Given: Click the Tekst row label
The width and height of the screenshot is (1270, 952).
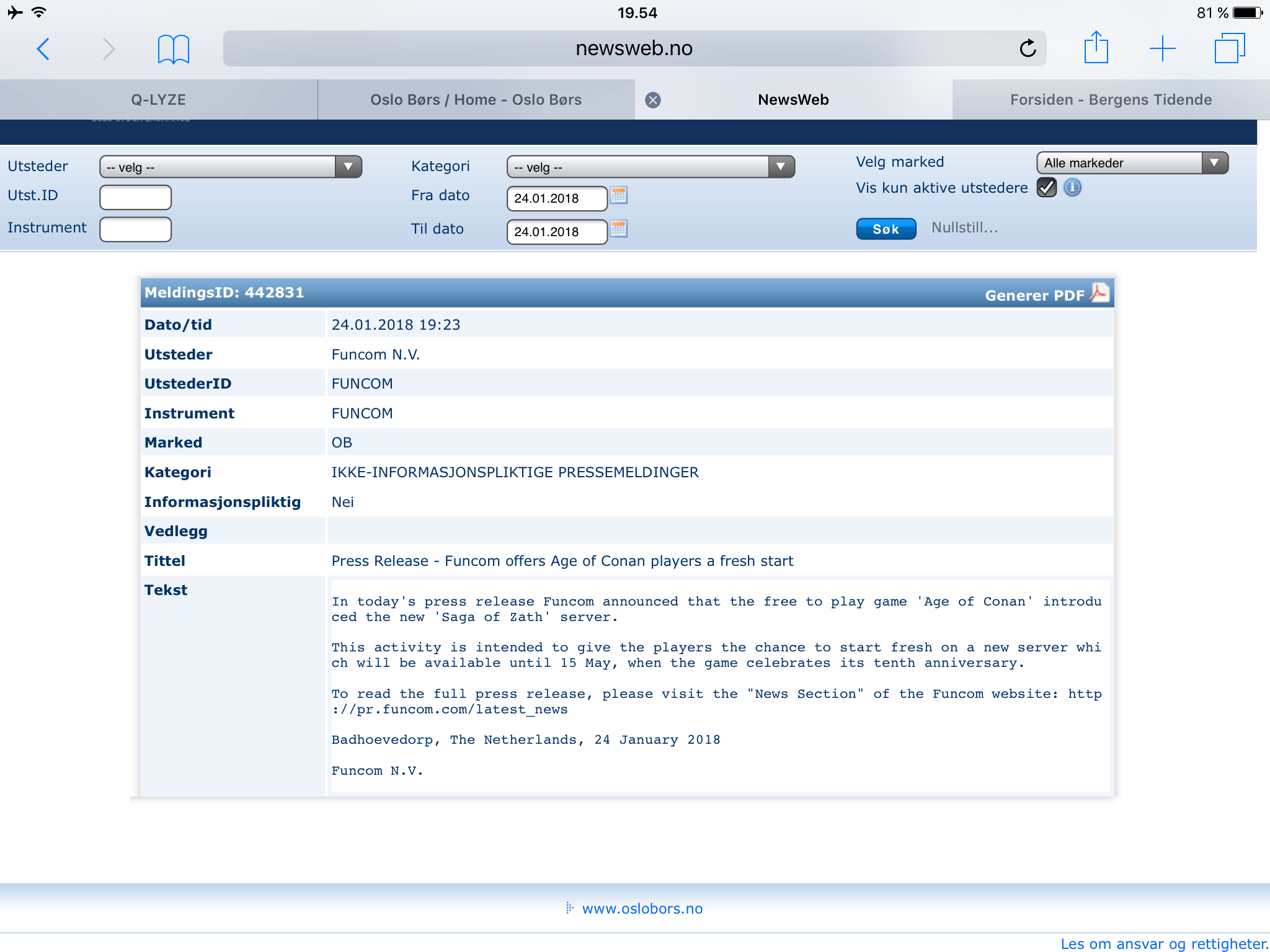Looking at the screenshot, I should click(166, 590).
